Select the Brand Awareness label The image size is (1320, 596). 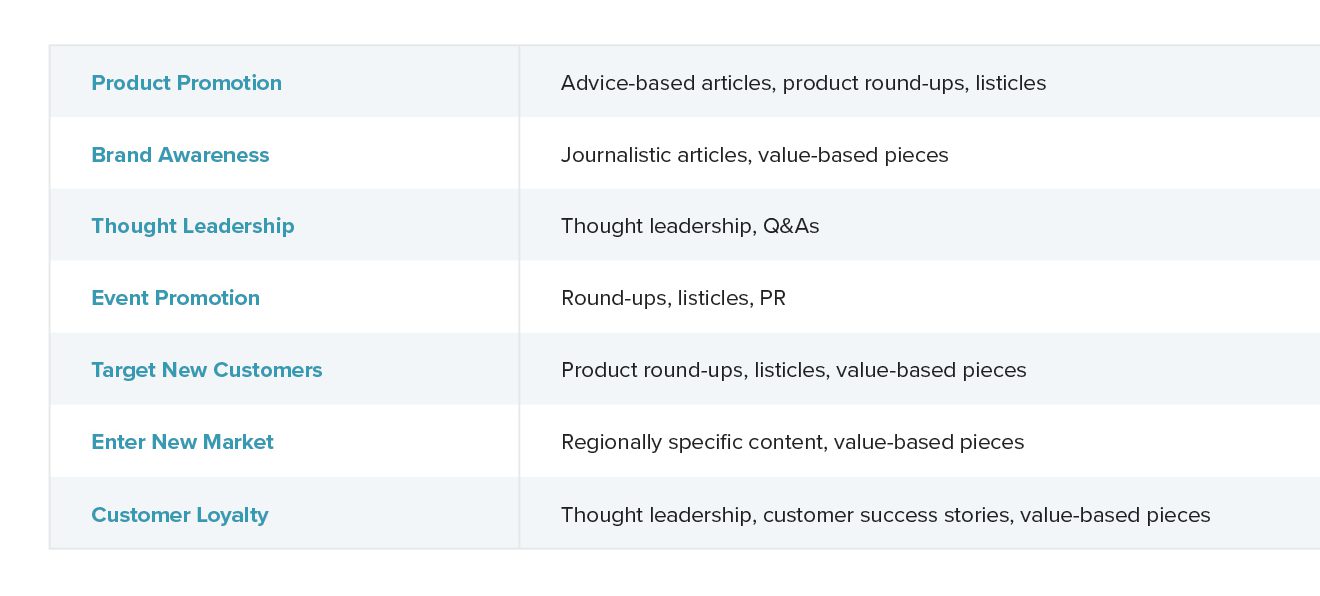click(180, 155)
